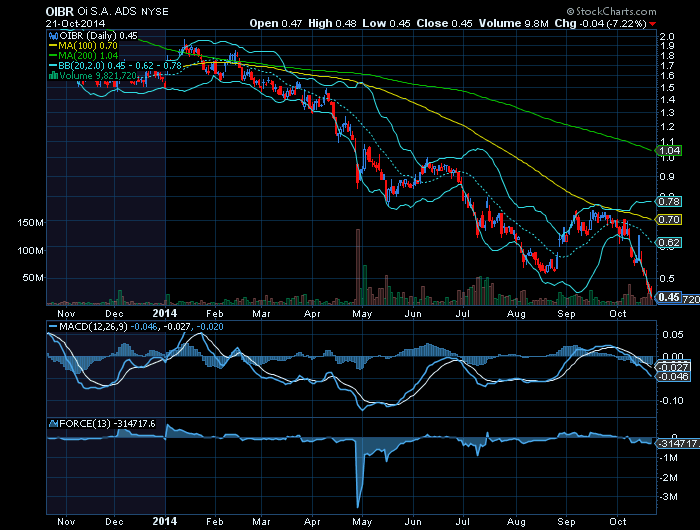This screenshot has width=700, height=530.
Task: Click the StockCharts.com watermark link
Action: (x=650, y=9)
